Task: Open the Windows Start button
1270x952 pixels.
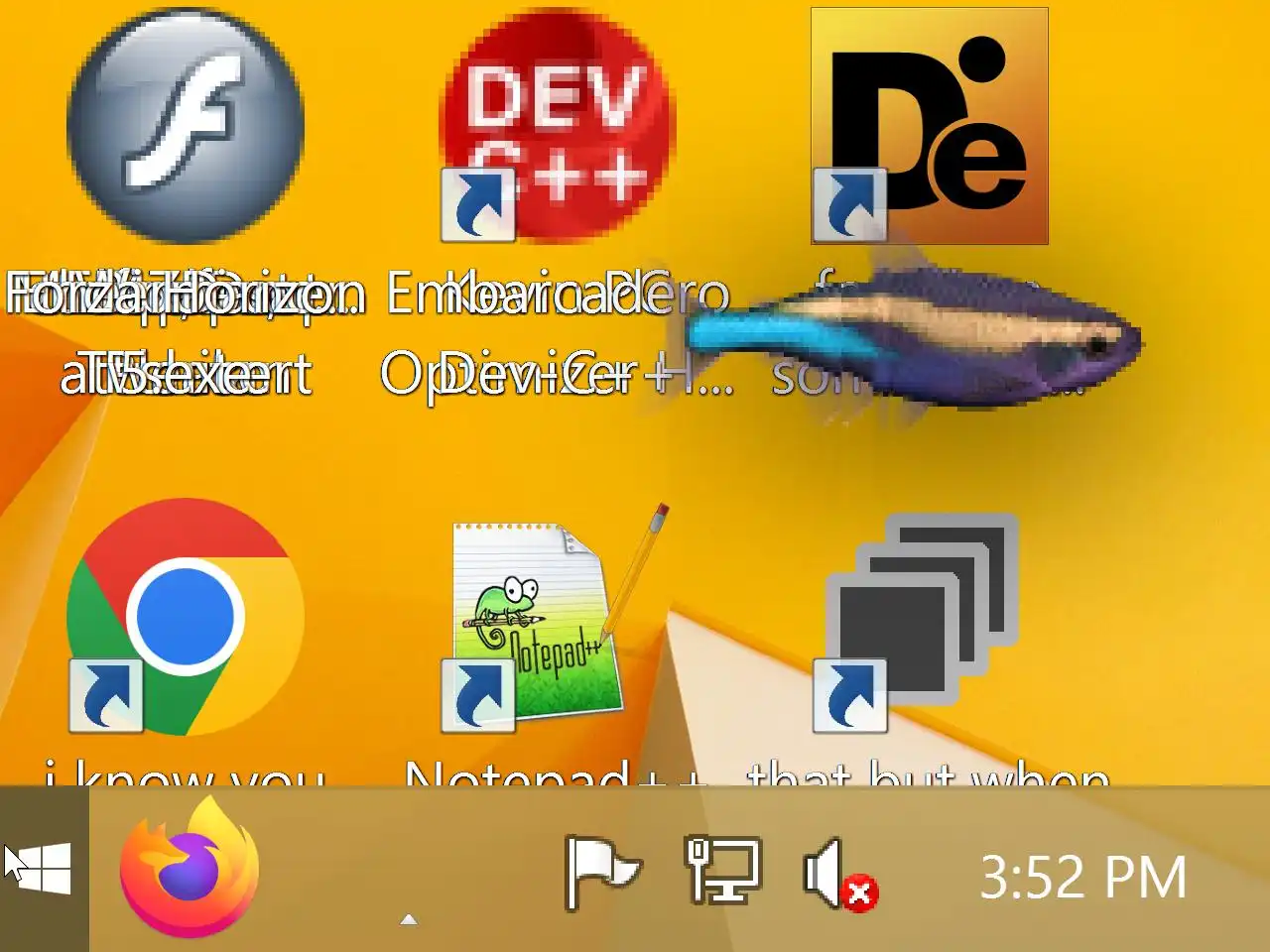Action: coord(44,869)
